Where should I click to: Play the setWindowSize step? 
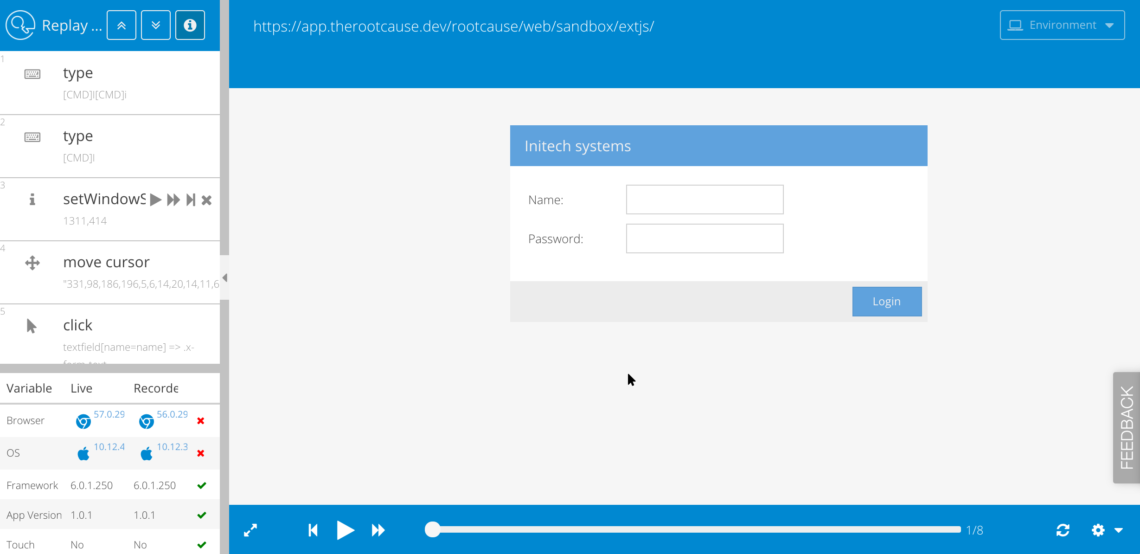click(x=155, y=200)
